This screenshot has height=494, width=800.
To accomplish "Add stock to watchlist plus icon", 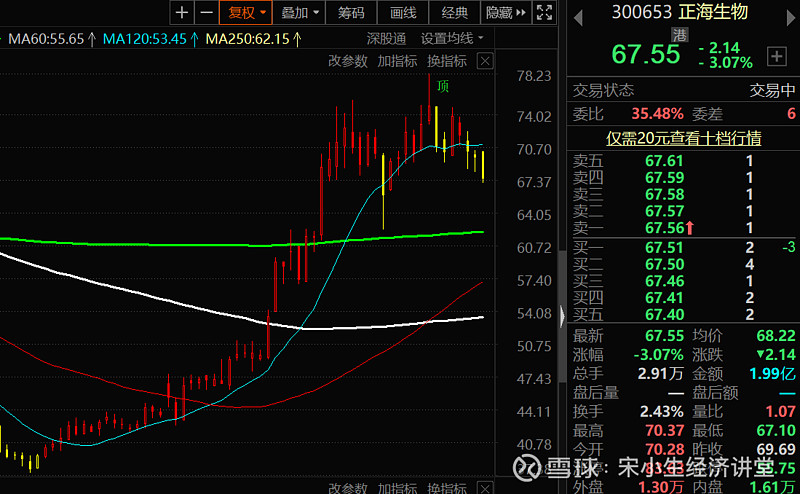I will (777, 56).
